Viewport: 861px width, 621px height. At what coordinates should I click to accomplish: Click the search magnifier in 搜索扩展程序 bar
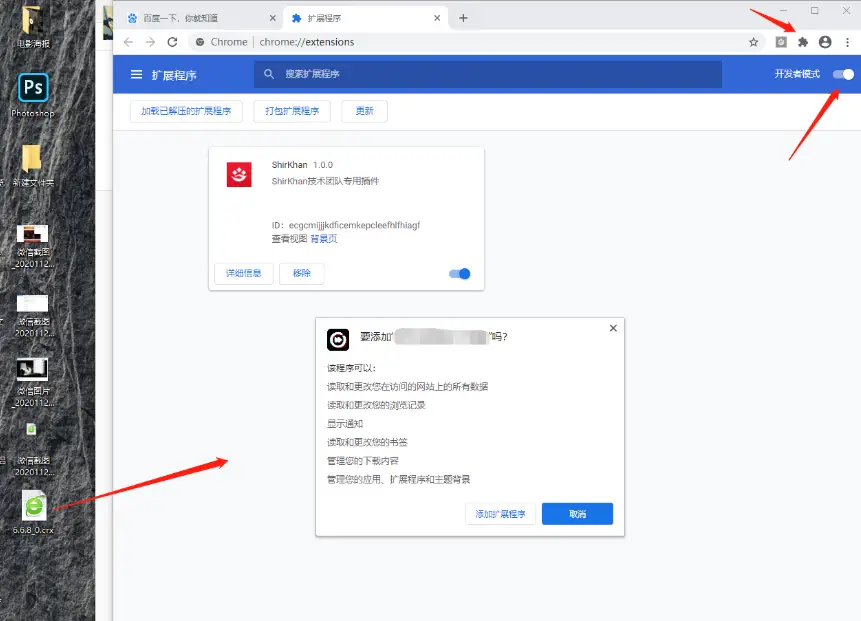pos(266,74)
